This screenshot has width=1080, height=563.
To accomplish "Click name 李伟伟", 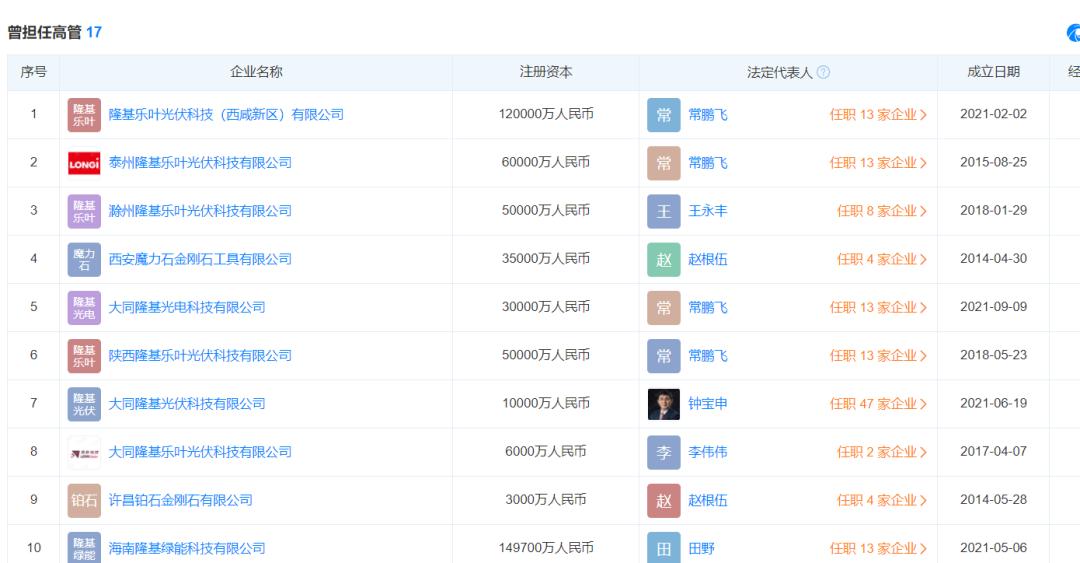I will point(708,452).
